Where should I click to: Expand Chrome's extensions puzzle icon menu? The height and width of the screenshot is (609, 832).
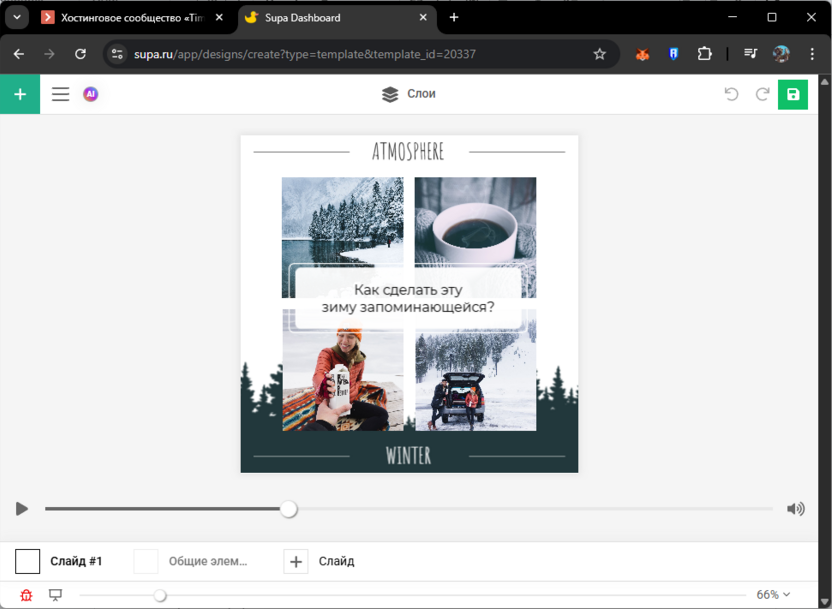click(x=705, y=54)
